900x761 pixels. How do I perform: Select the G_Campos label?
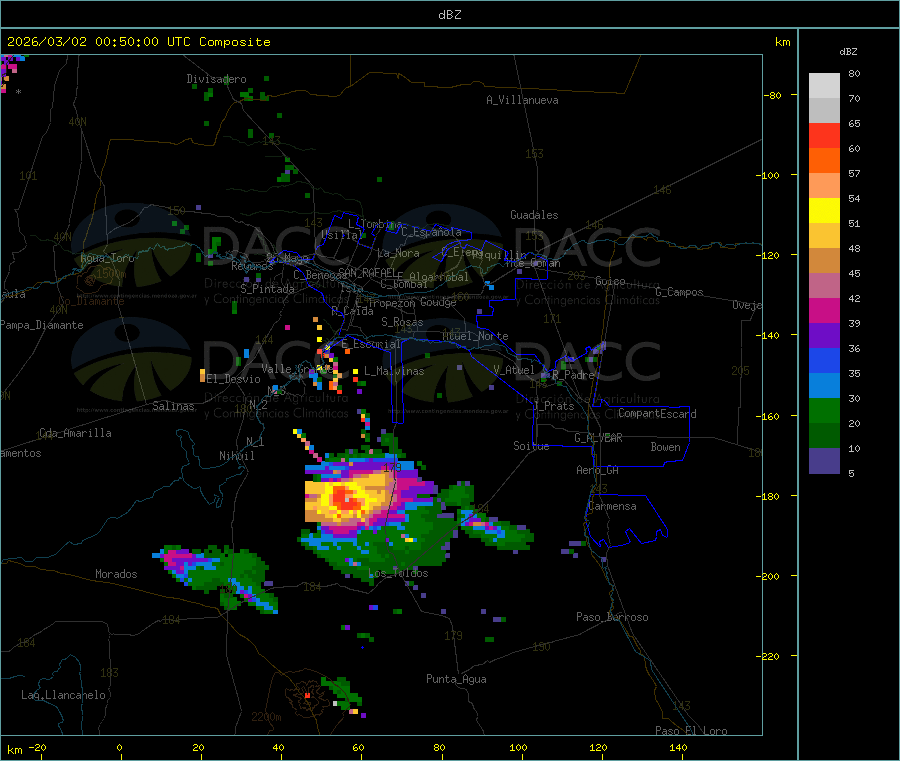click(680, 292)
